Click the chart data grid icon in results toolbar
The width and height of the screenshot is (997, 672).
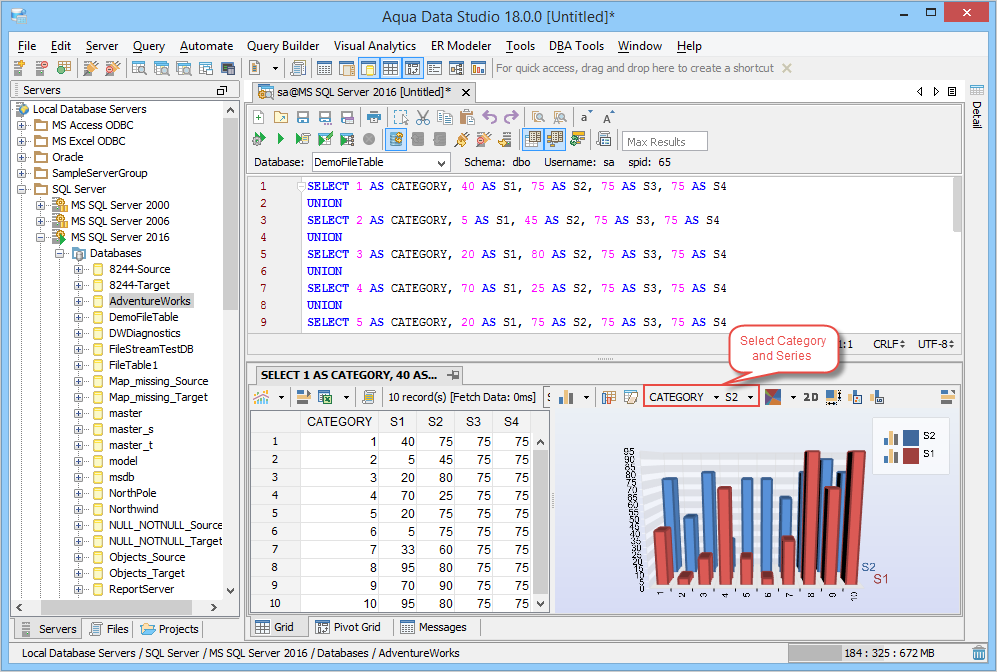(x=609, y=397)
